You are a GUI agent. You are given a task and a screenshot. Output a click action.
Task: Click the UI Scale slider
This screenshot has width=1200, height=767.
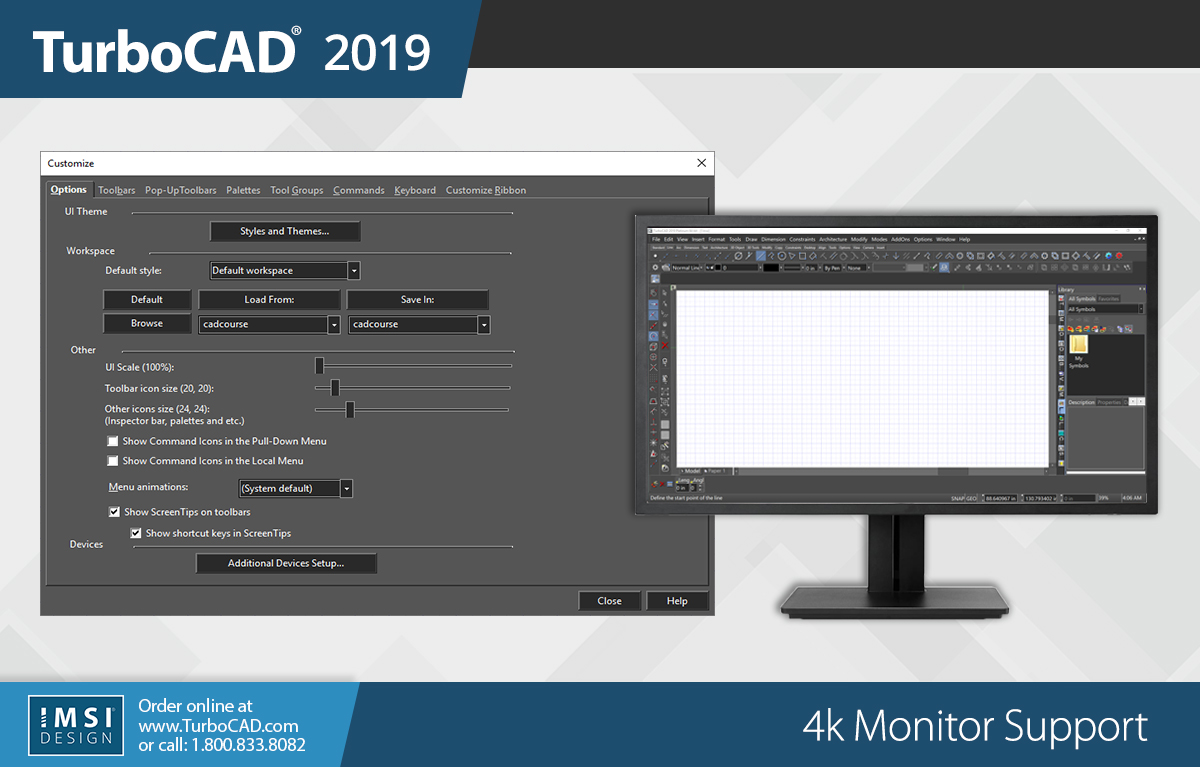414,366
